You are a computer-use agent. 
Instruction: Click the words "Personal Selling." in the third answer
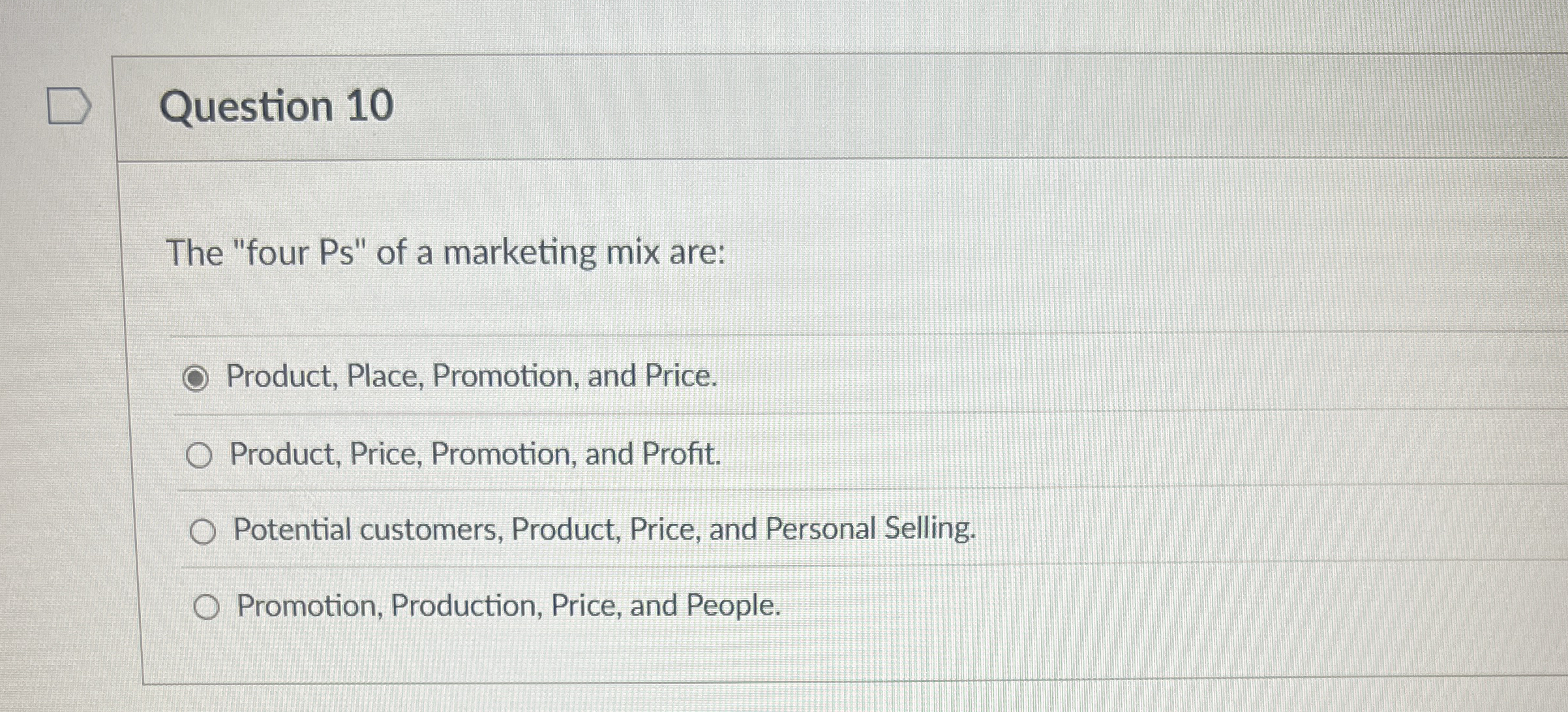[x=870, y=529]
